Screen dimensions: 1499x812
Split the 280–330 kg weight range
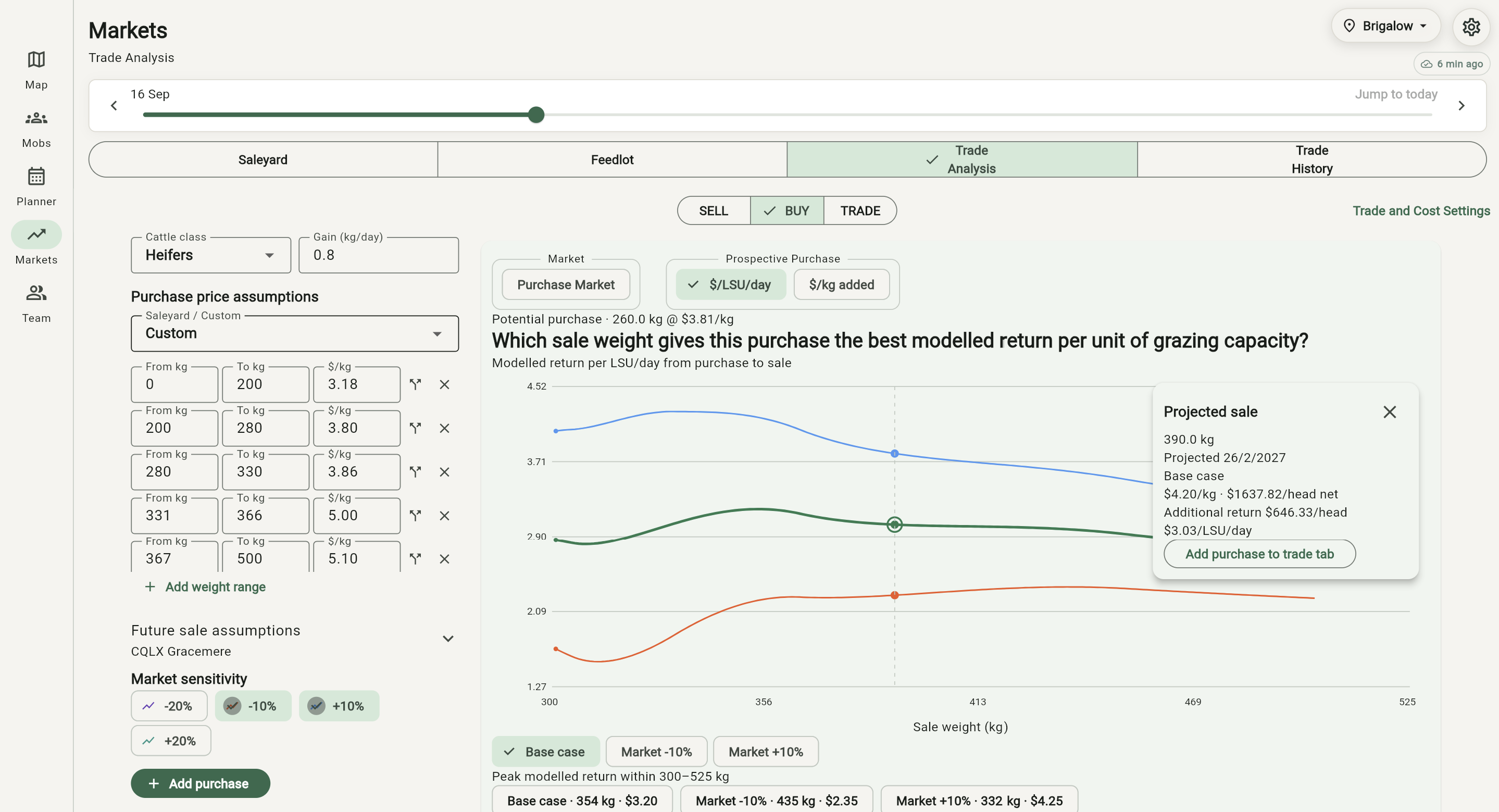(415, 471)
